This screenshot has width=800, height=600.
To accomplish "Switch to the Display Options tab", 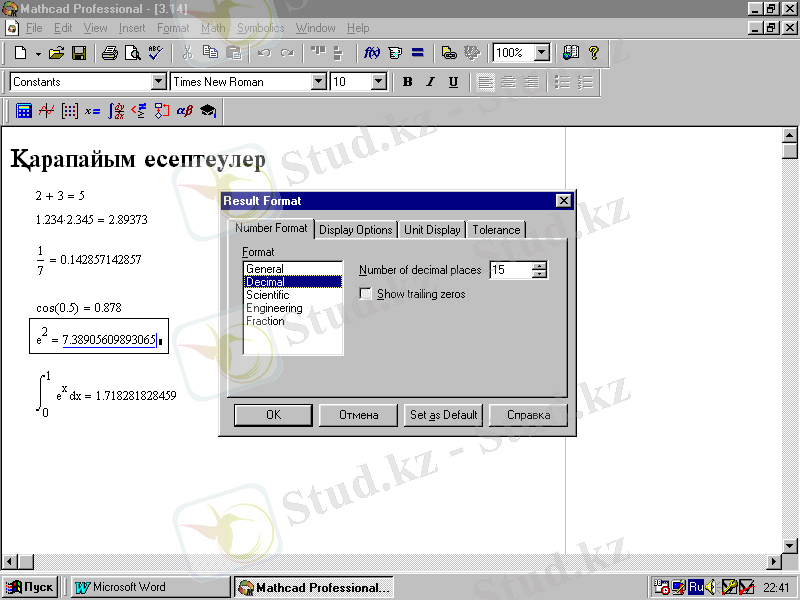I will pyautogui.click(x=356, y=230).
